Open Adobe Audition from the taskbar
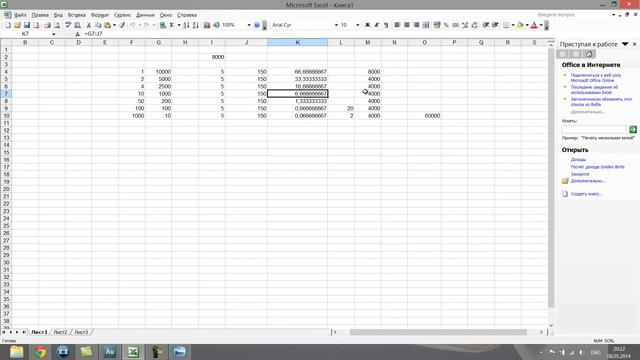 [110, 352]
